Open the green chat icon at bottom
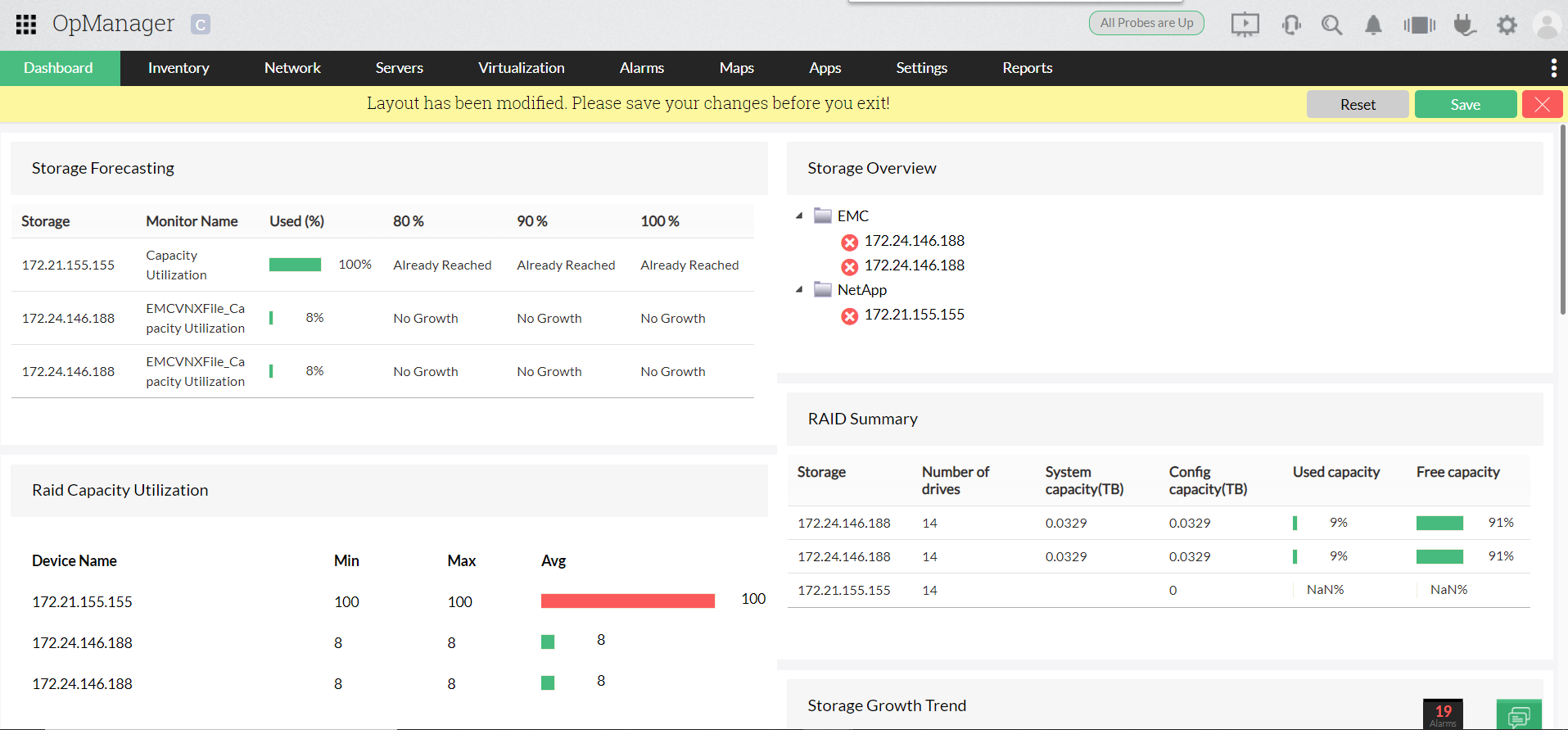1568x730 pixels. pyautogui.click(x=1519, y=715)
